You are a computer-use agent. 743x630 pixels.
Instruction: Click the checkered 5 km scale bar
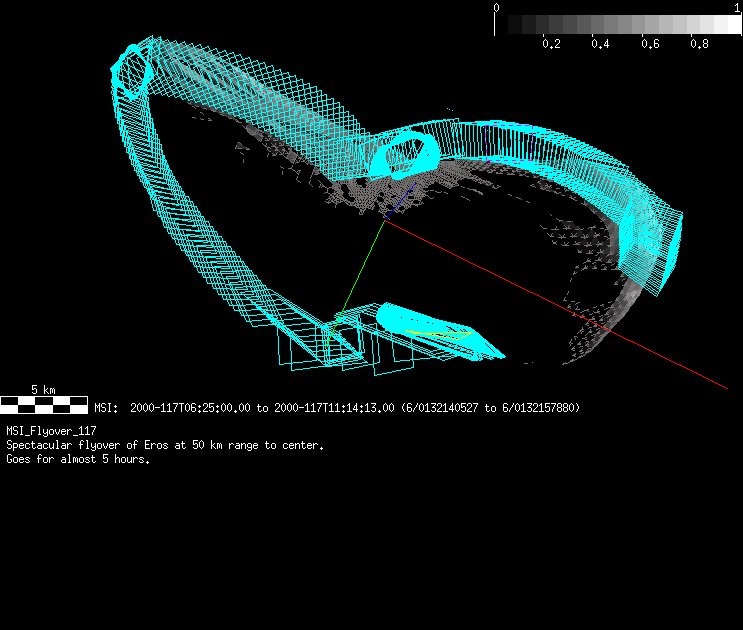(x=44, y=405)
